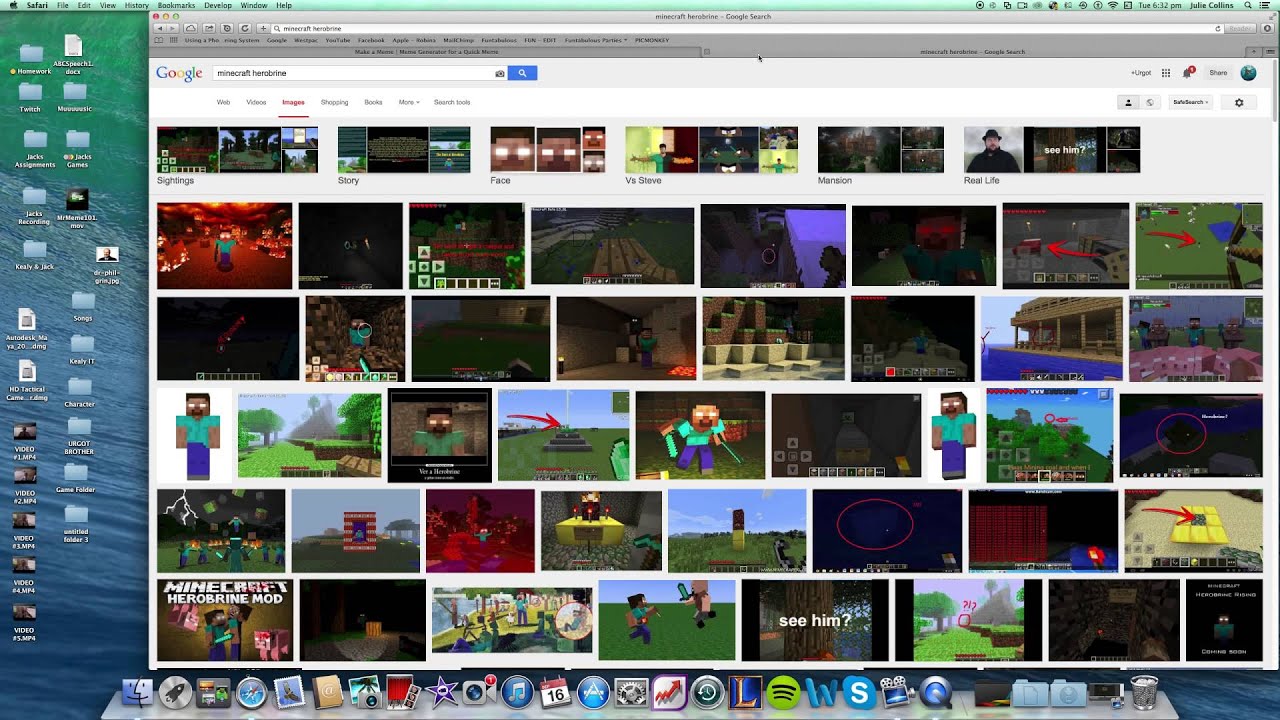Open Safari compass icon in the Dock
The height and width of the screenshot is (720, 1280).
coord(251,692)
